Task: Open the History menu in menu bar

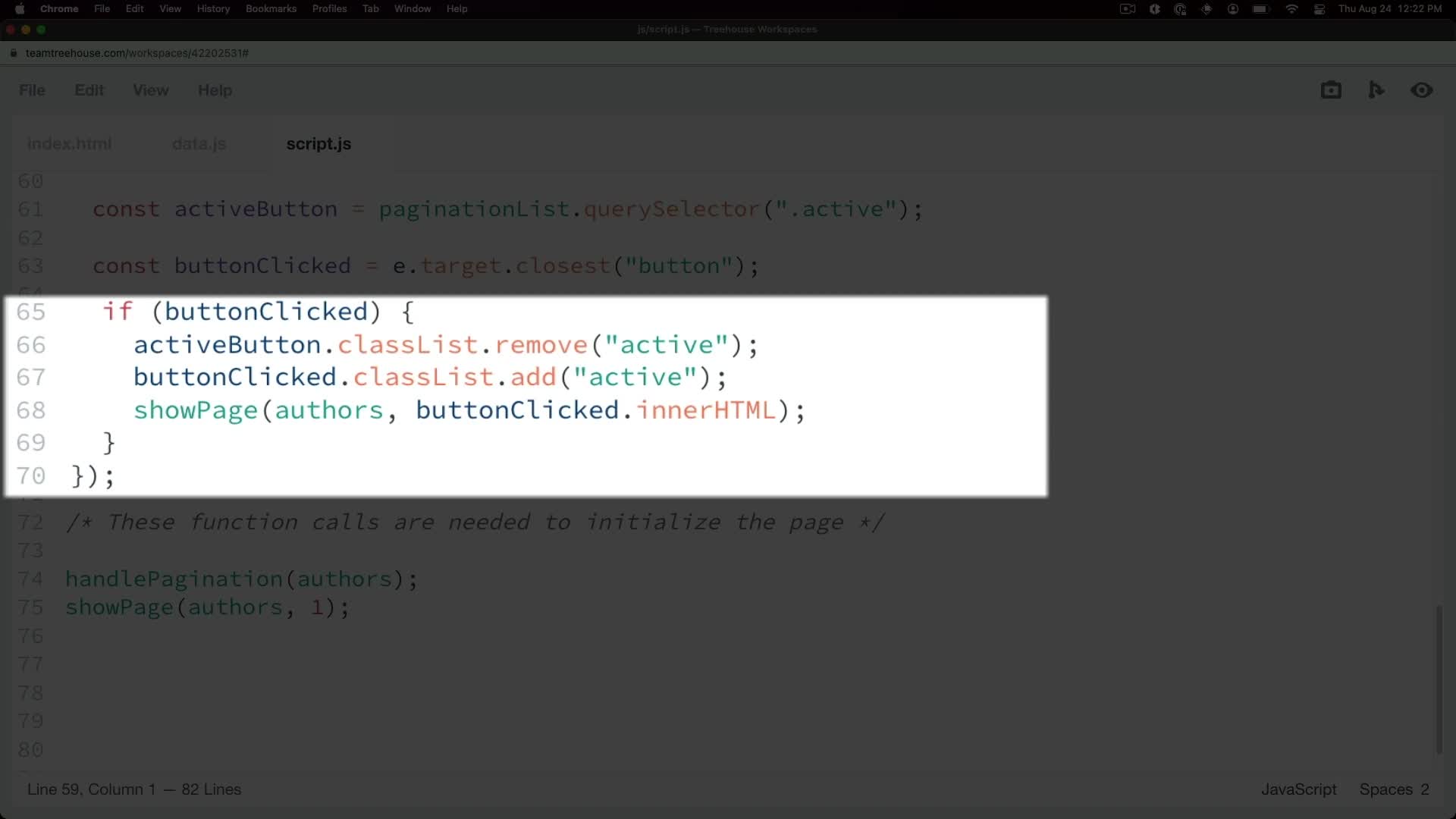Action: point(213,9)
